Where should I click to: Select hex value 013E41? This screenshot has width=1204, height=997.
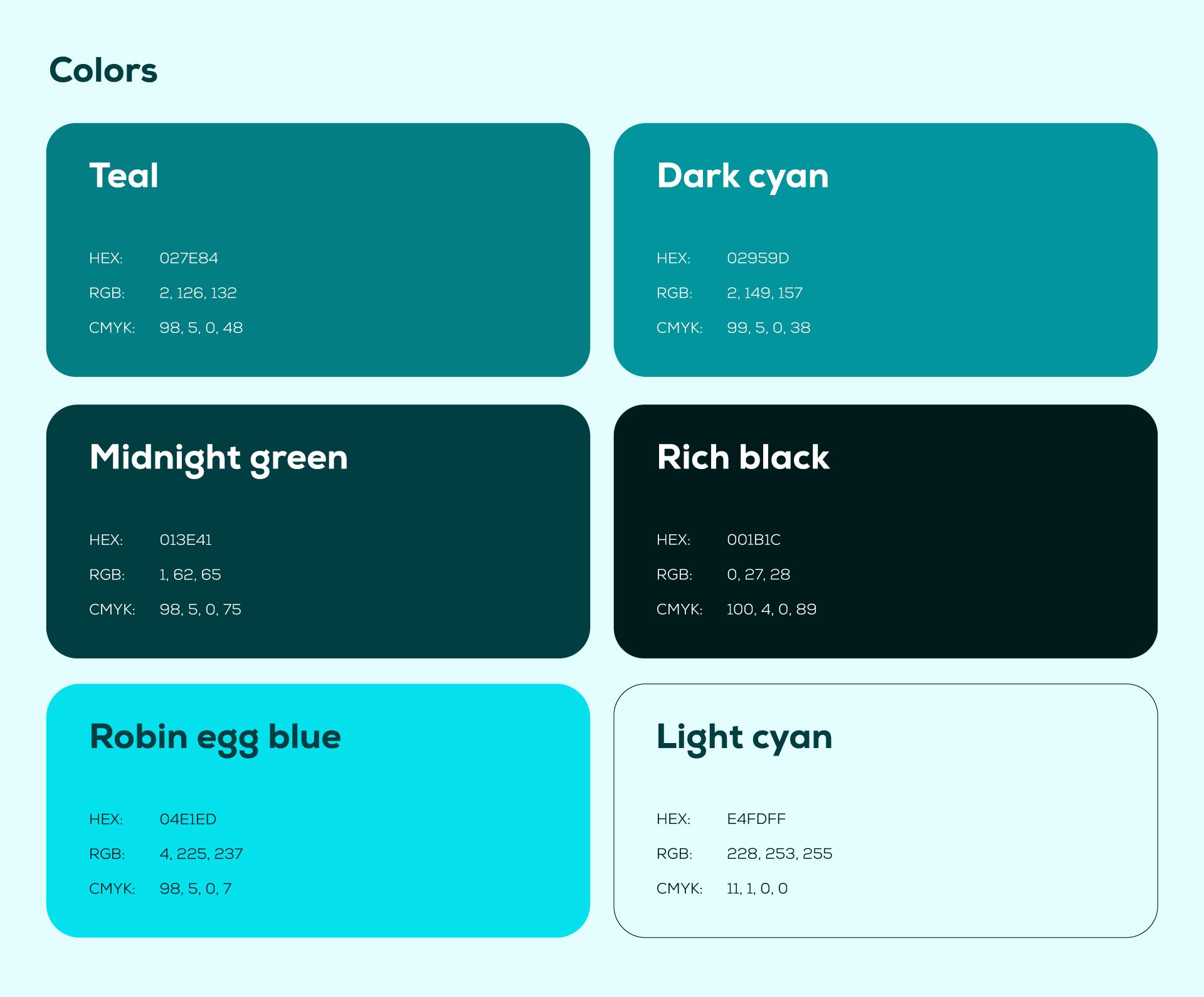coord(186,540)
